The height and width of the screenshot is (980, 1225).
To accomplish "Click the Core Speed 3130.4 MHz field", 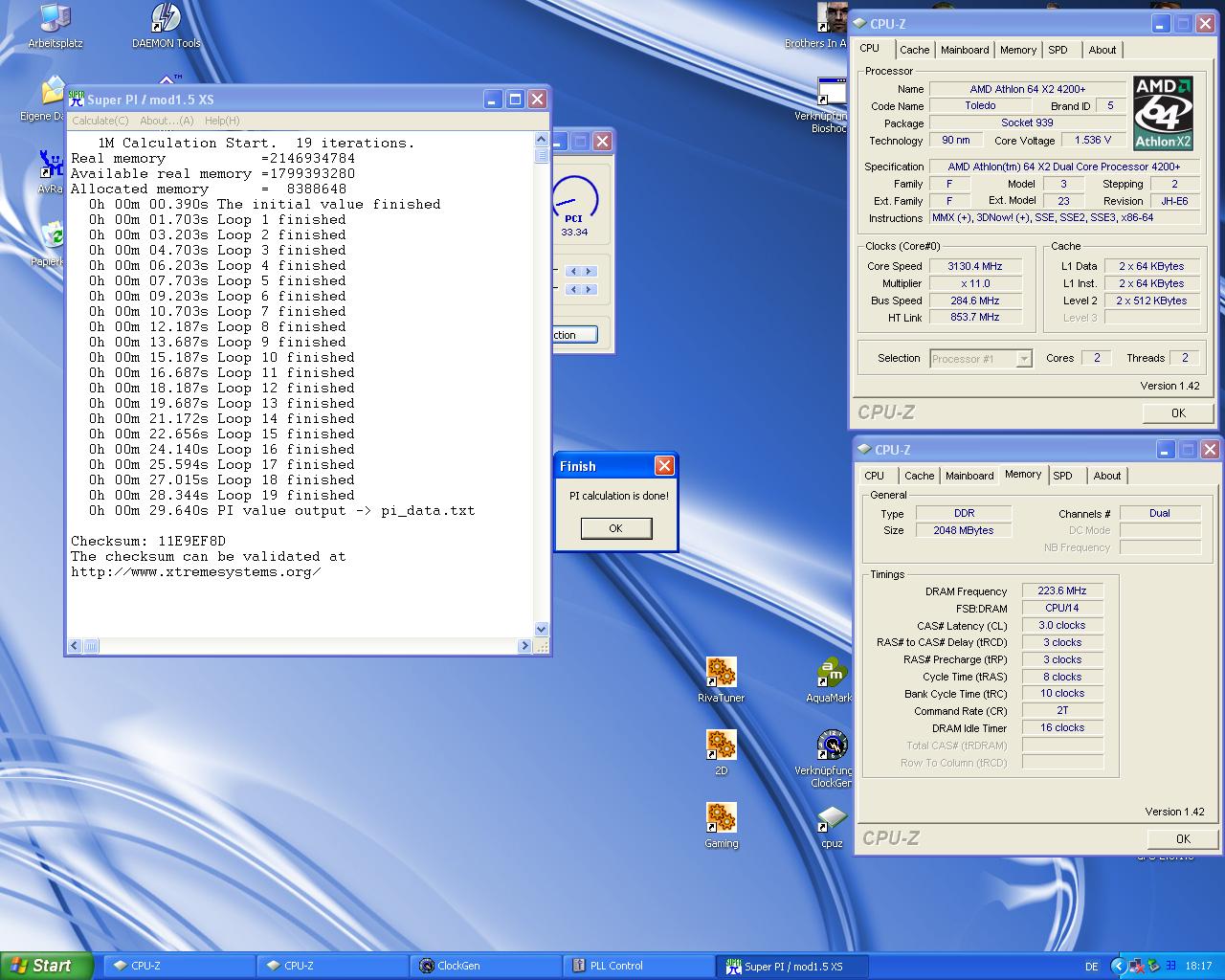I will 975,266.
